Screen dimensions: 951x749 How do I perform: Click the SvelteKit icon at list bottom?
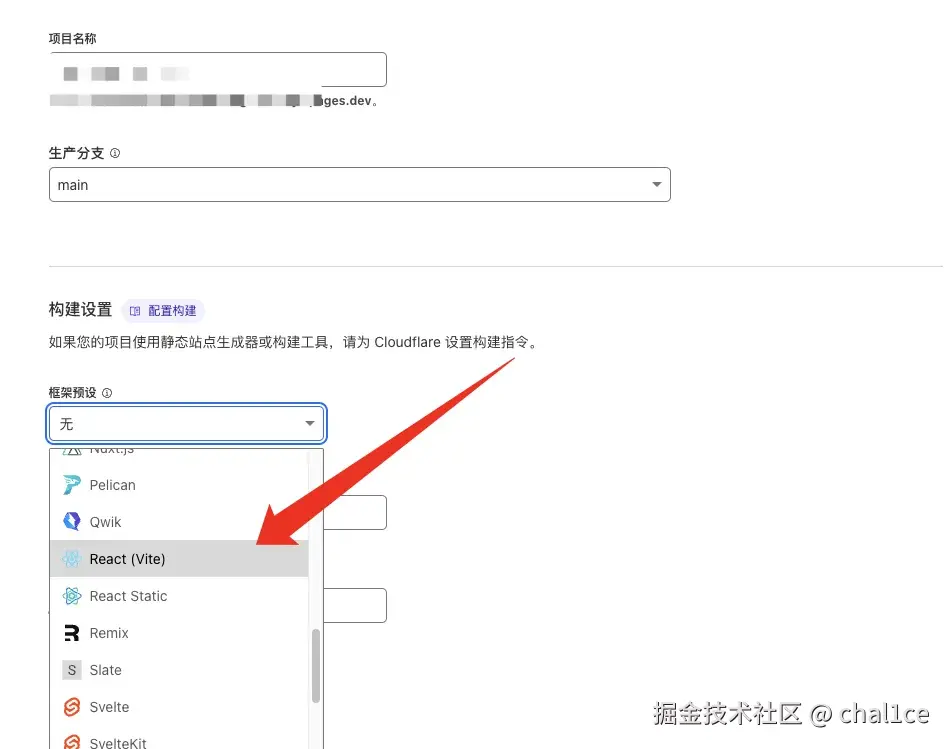click(71, 742)
